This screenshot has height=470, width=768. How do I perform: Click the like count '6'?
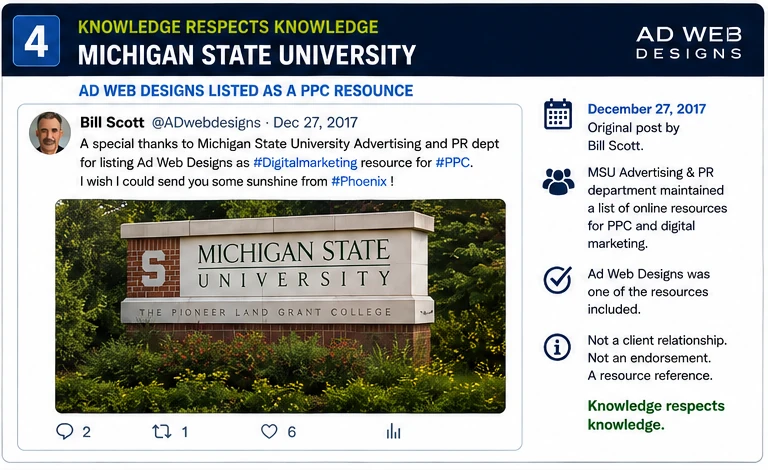[x=291, y=432]
